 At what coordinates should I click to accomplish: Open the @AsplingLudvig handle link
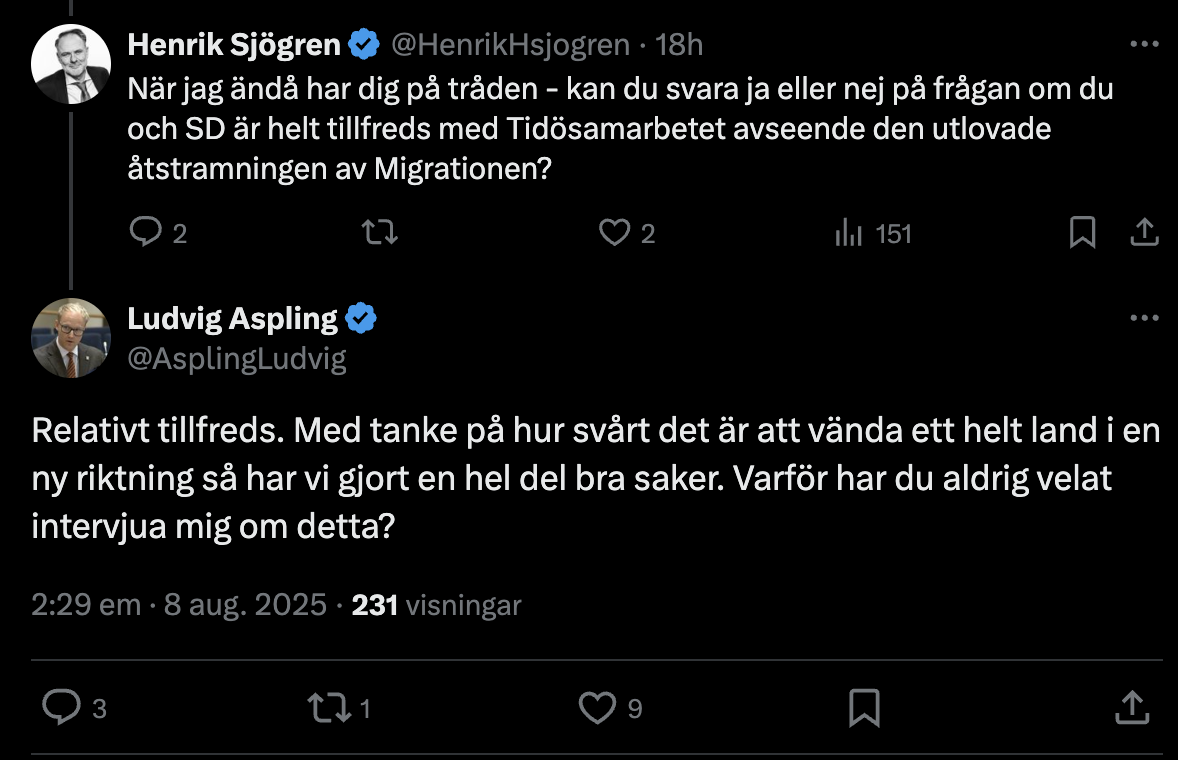point(237,359)
